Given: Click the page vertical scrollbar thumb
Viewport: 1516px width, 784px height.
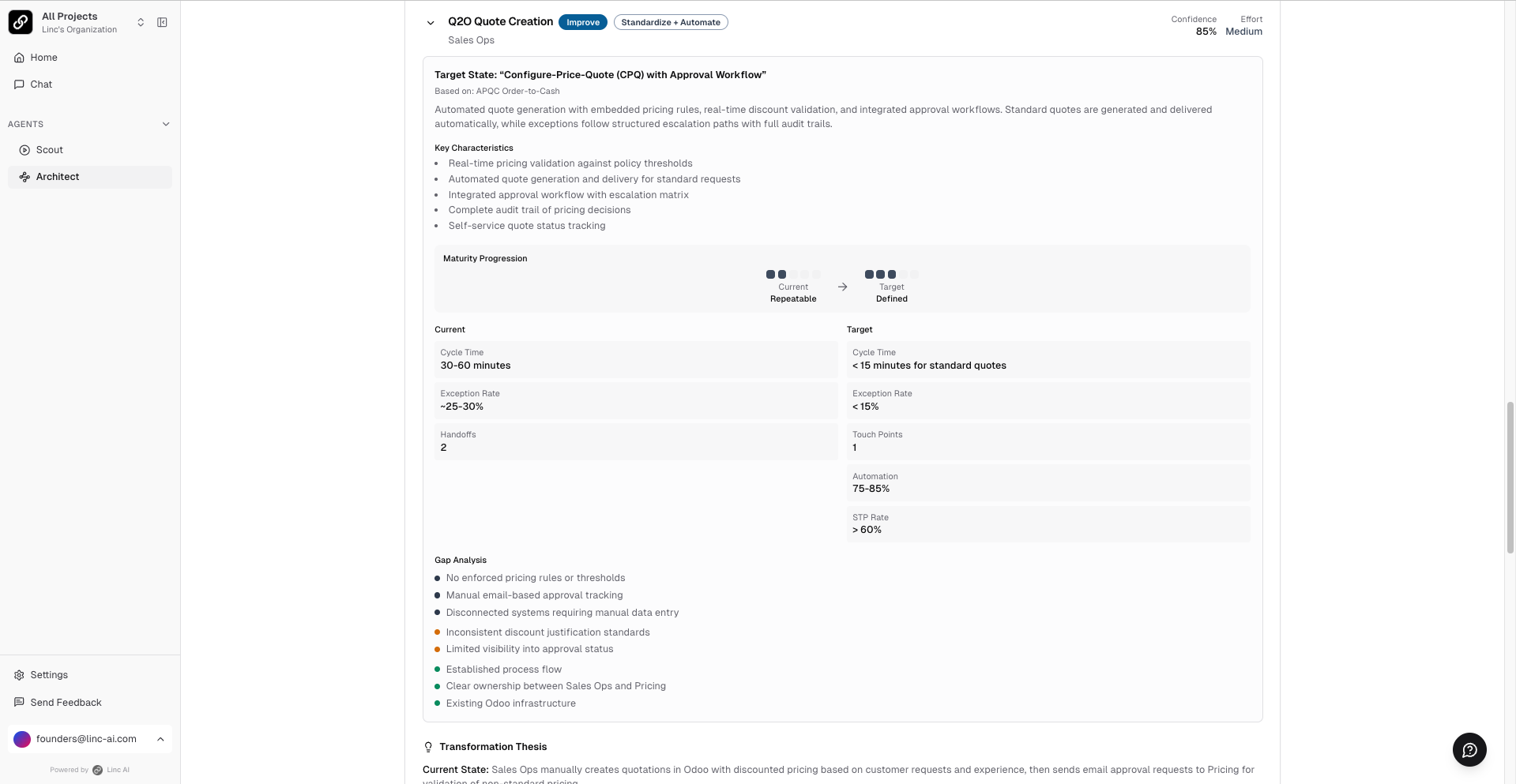Looking at the screenshot, I should pos(1510,478).
